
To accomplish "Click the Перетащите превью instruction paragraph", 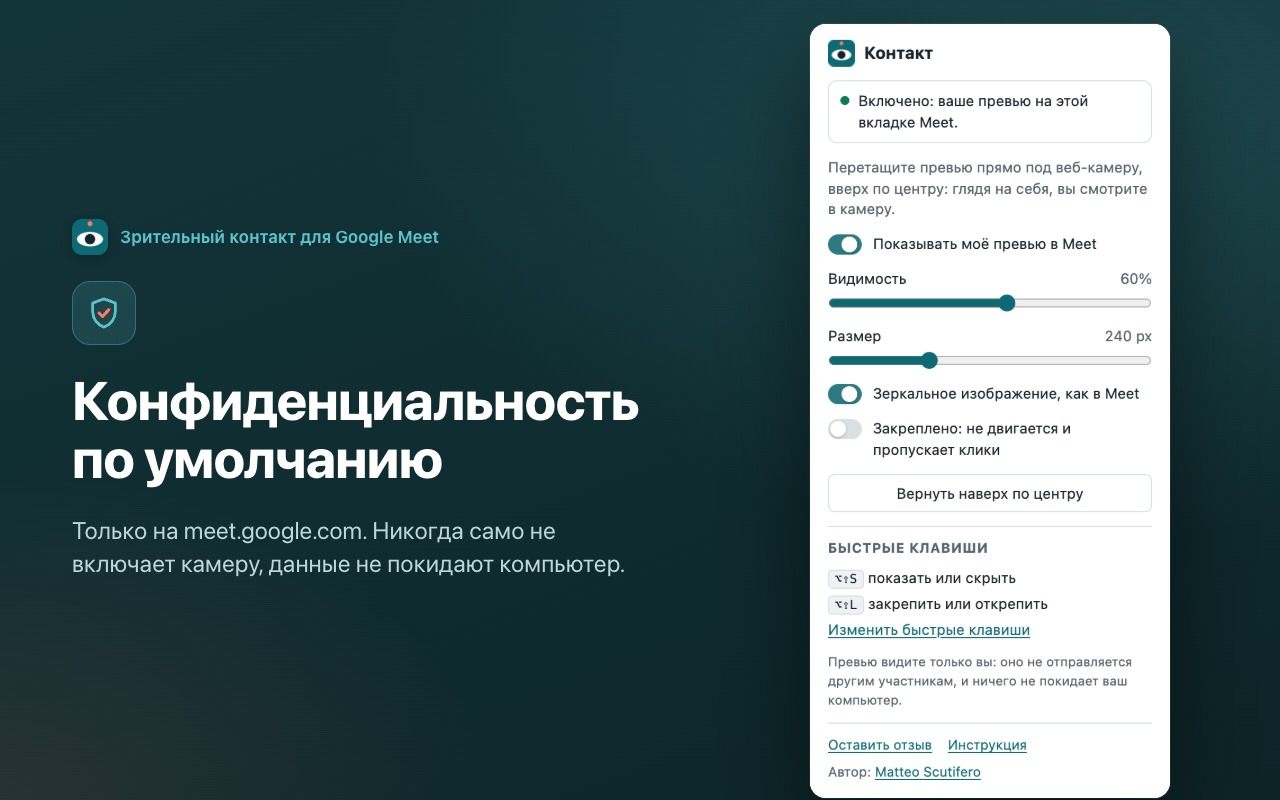I will pos(988,188).
